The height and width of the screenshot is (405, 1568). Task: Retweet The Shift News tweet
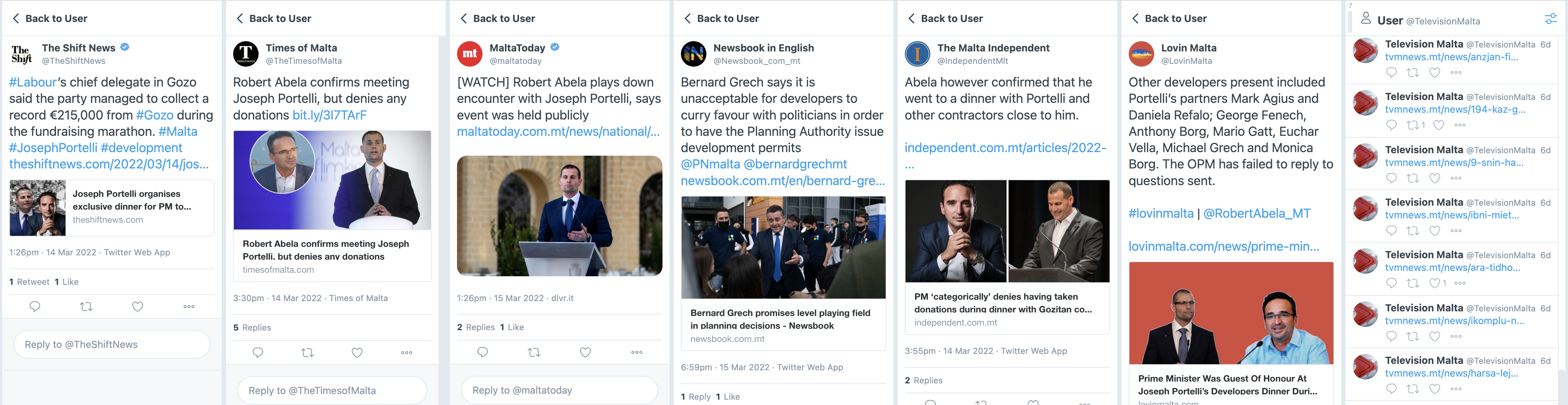[x=86, y=306]
